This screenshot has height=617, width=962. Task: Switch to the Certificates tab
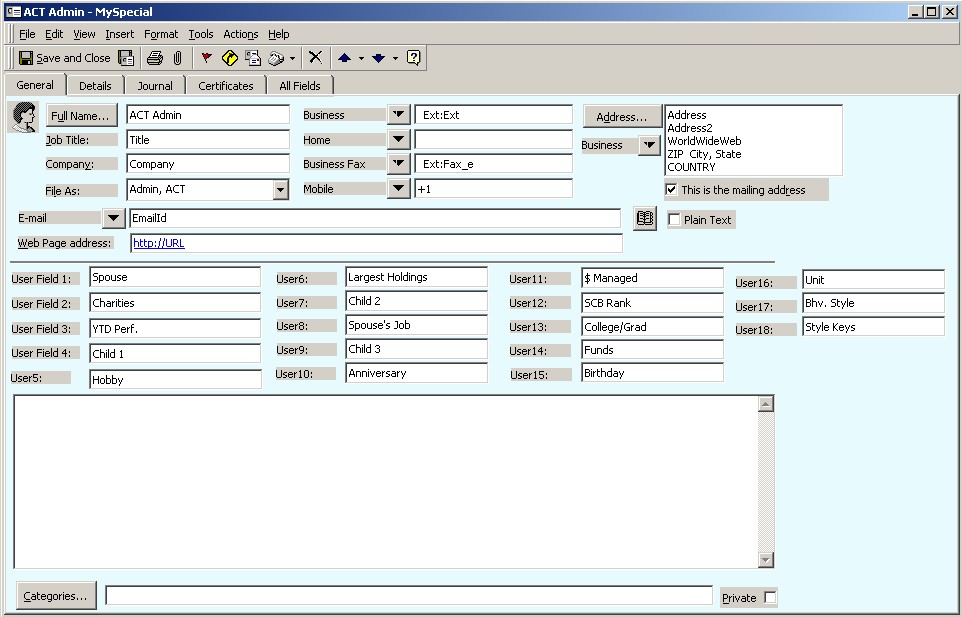(225, 86)
